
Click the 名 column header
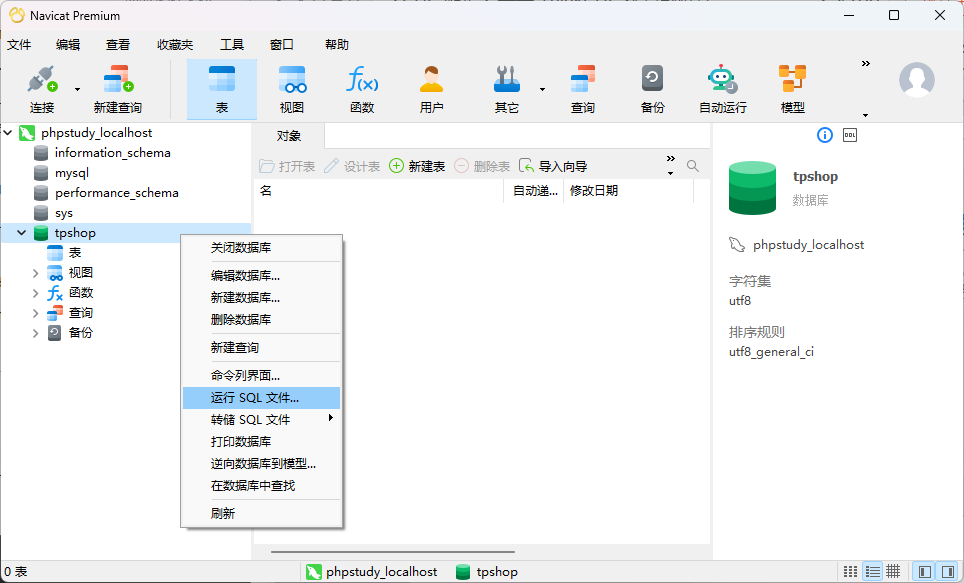tap(379, 191)
